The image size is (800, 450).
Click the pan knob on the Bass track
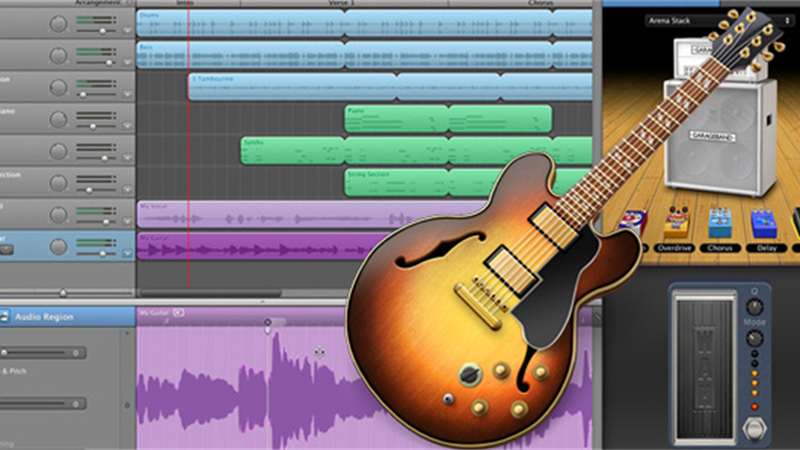[x=58, y=56]
